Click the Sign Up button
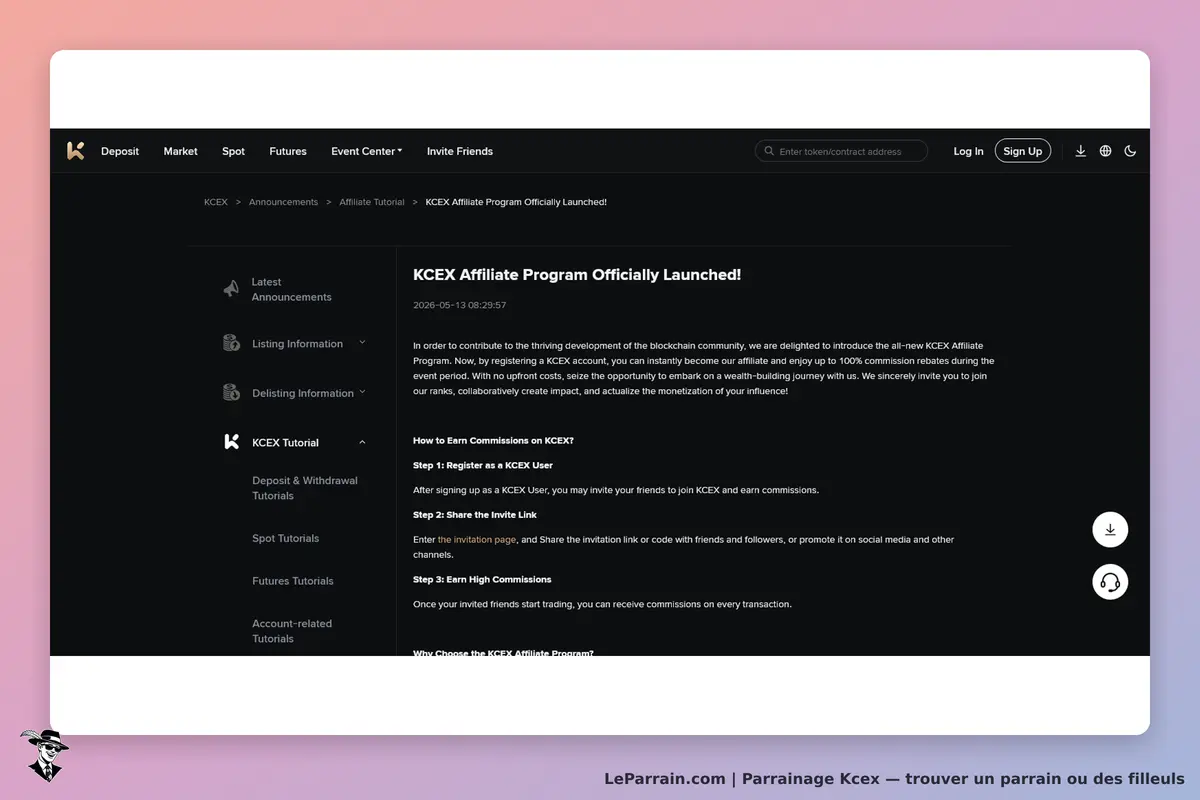The image size is (1200, 800). point(1022,151)
